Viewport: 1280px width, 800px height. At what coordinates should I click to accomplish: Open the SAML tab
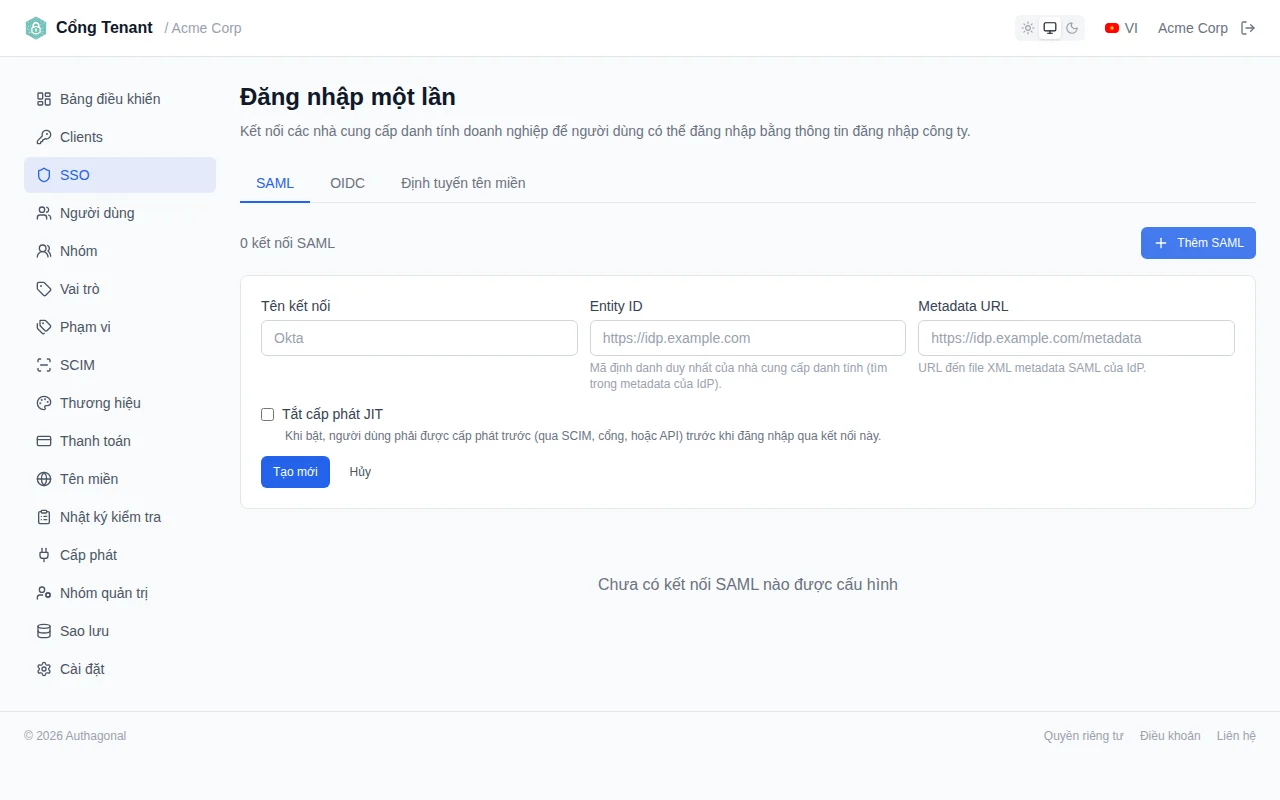click(275, 183)
